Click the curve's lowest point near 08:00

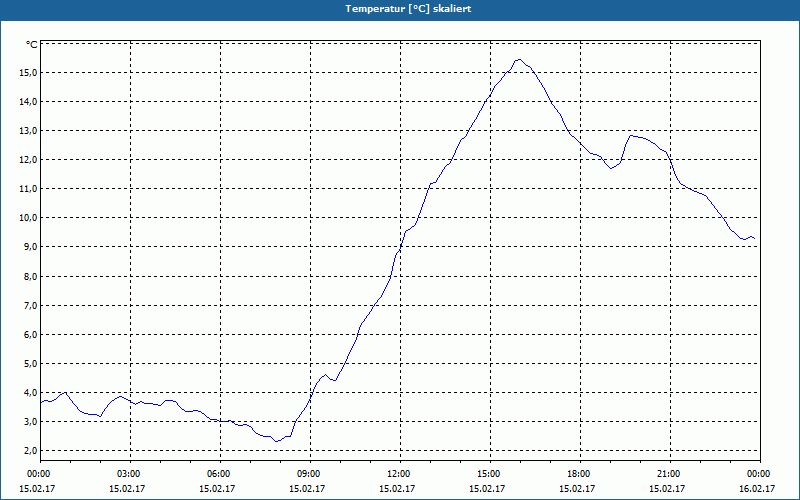[x=277, y=441]
